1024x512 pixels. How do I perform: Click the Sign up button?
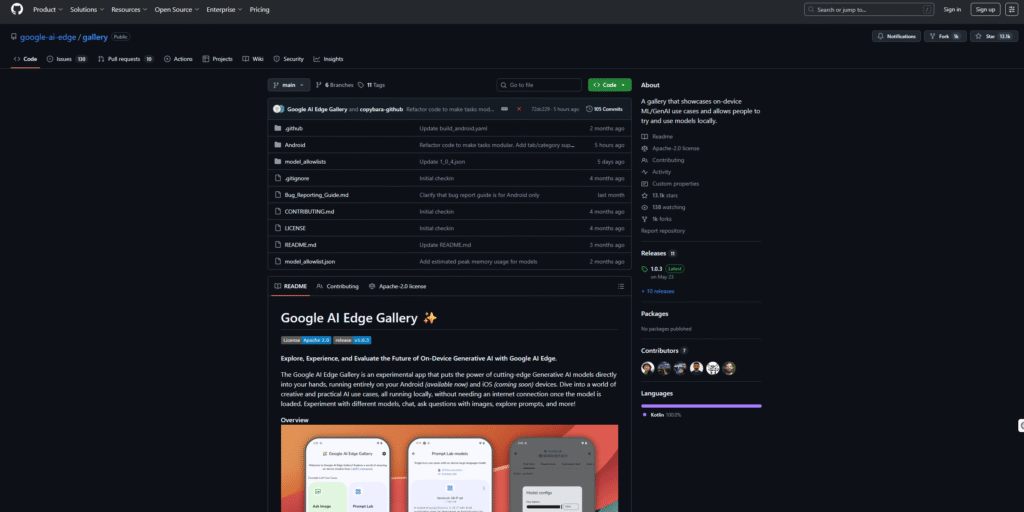(985, 10)
